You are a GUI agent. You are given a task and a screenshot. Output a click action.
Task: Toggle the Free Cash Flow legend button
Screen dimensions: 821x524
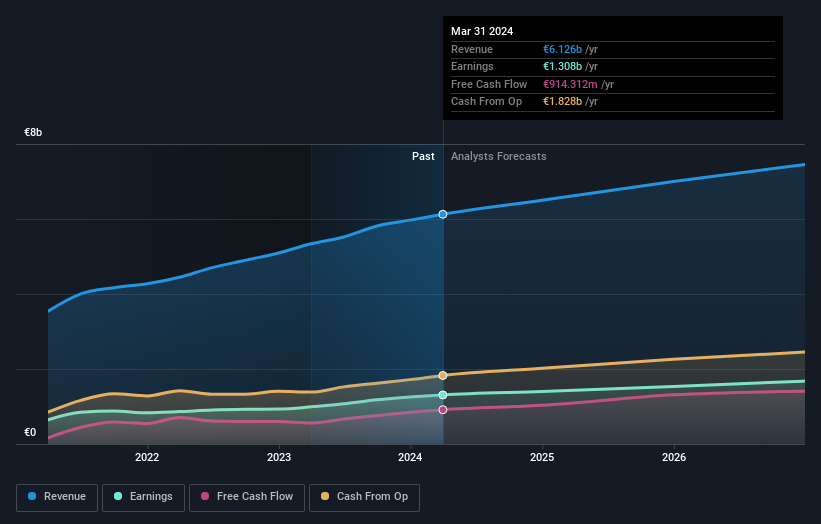coord(247,497)
